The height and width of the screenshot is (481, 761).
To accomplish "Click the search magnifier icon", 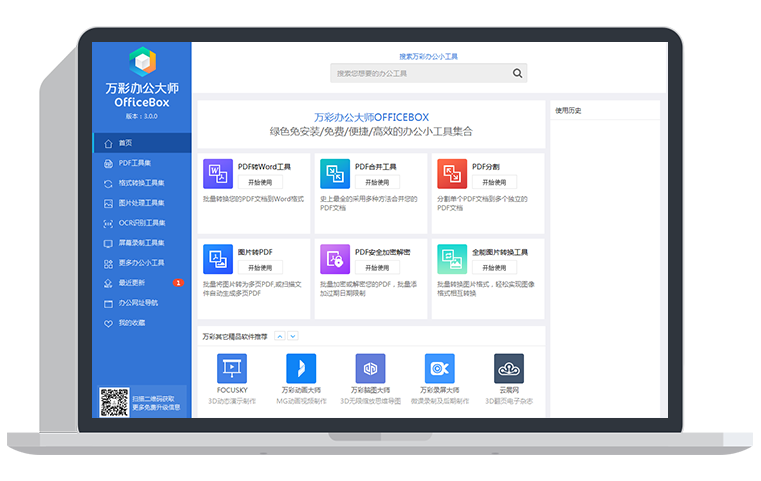I will 517,73.
